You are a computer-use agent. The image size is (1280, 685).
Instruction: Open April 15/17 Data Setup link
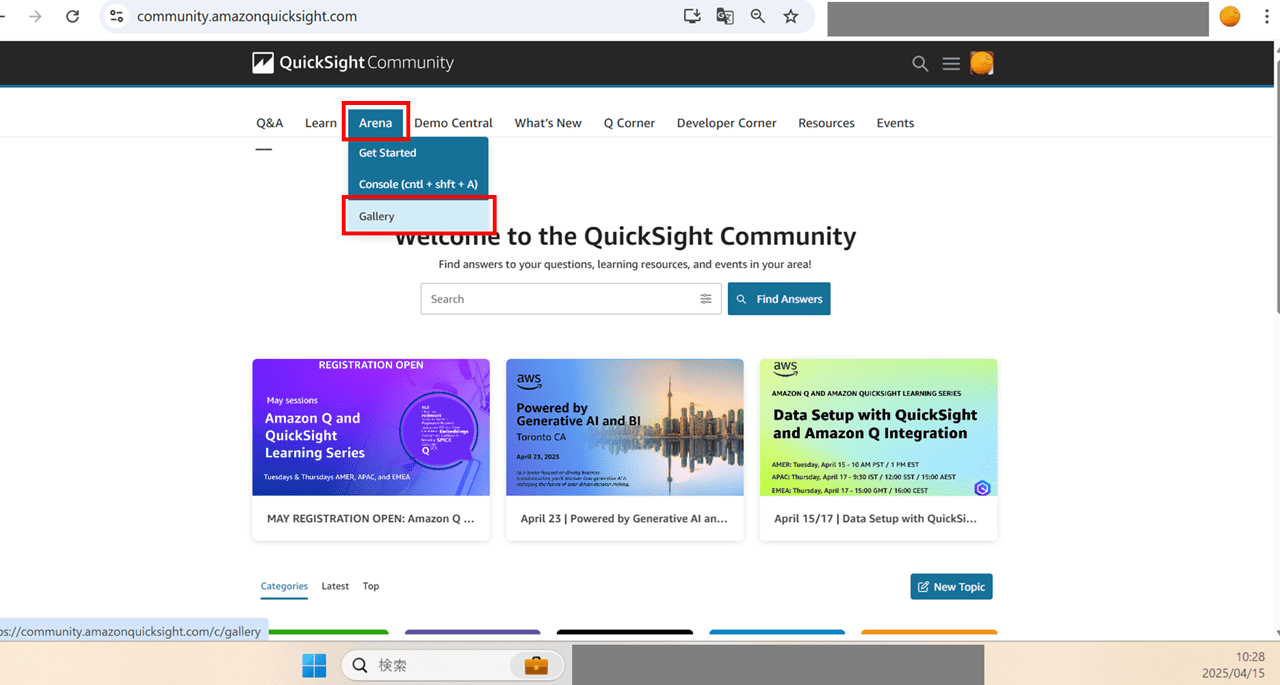(876, 519)
